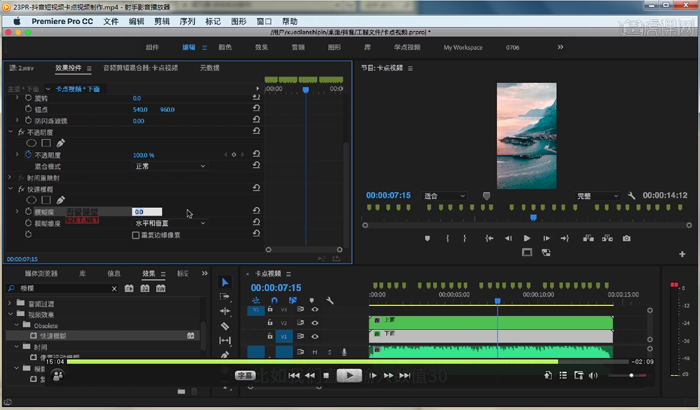This screenshot has width=700, height=410.
Task: Click the 模糊度 value field
Action: (x=146, y=212)
